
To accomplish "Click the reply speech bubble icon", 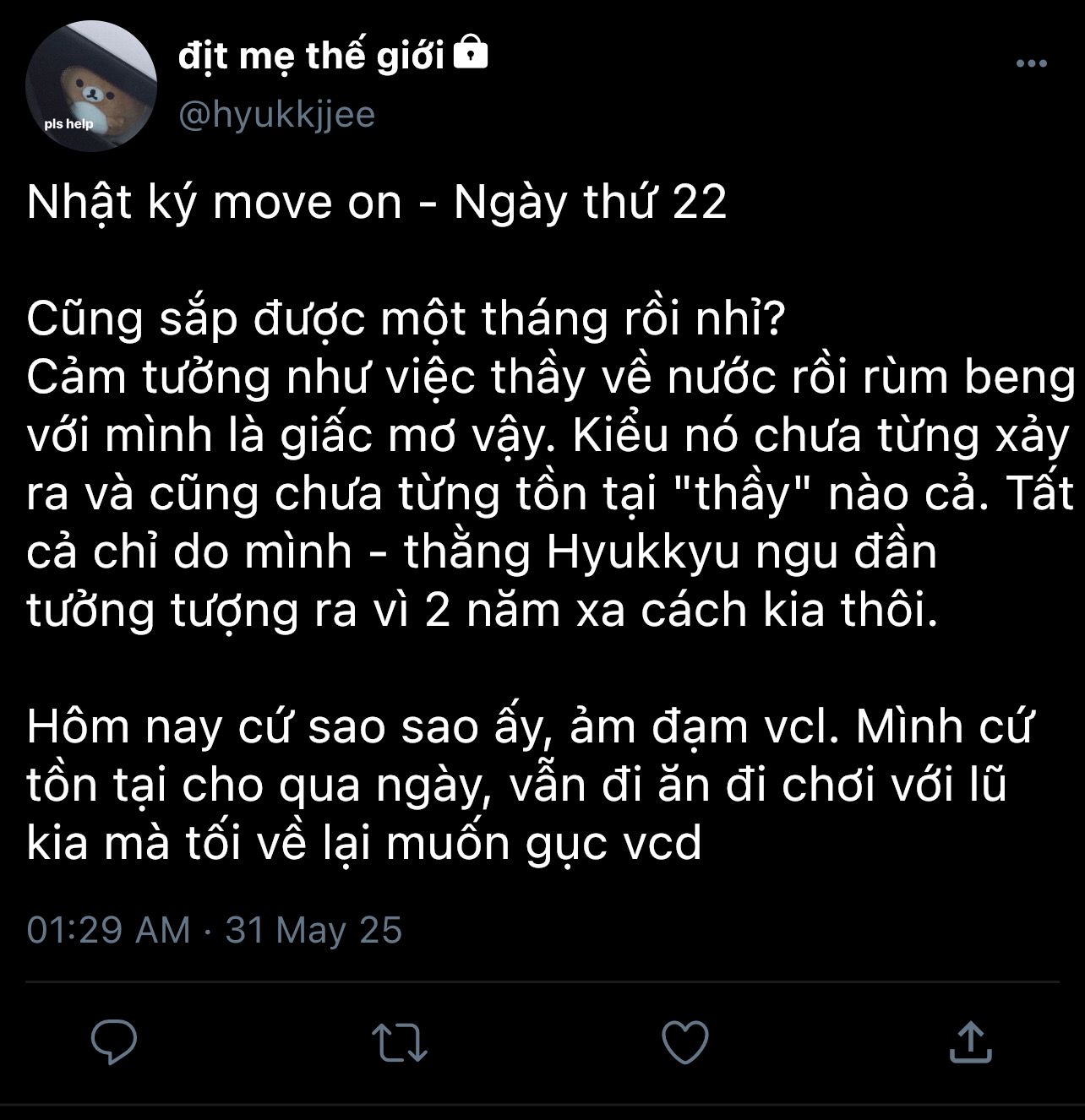I will pos(114,1041).
